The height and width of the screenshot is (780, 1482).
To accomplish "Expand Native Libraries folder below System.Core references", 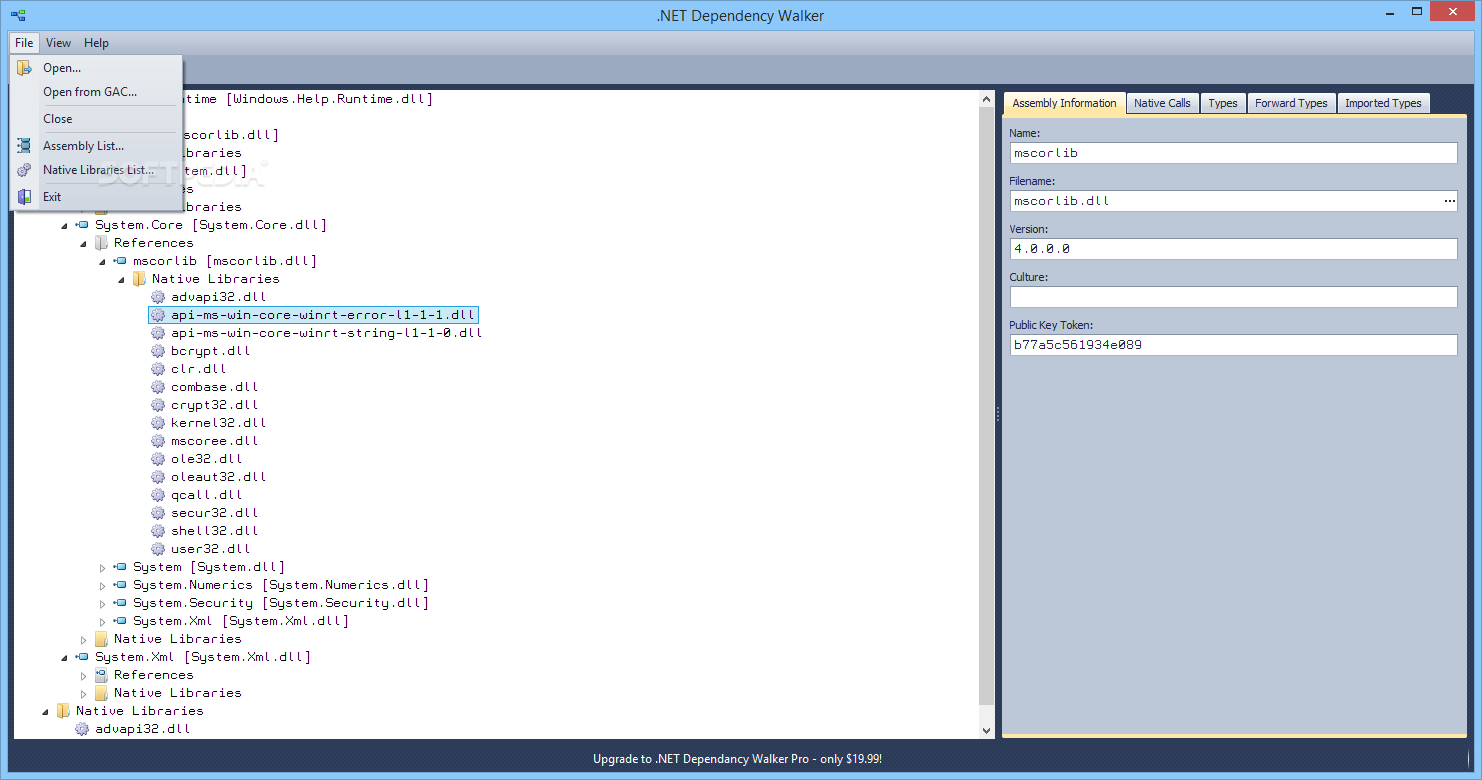I will coord(84,639).
